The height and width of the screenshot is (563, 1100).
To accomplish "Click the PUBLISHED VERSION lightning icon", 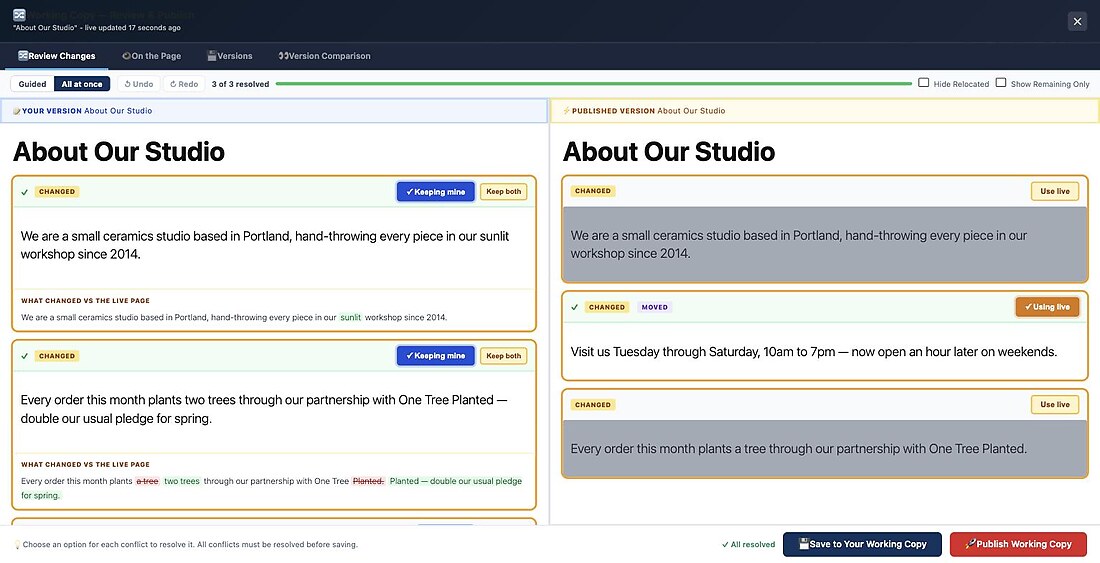I will [566, 111].
